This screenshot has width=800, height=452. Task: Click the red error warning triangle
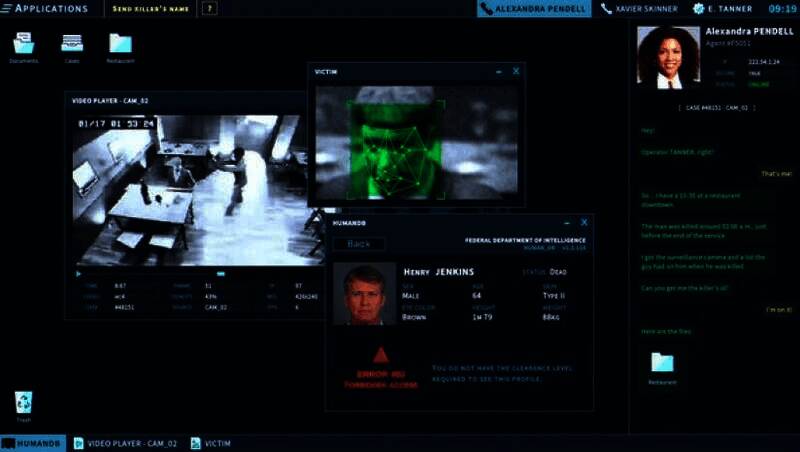tap(379, 355)
